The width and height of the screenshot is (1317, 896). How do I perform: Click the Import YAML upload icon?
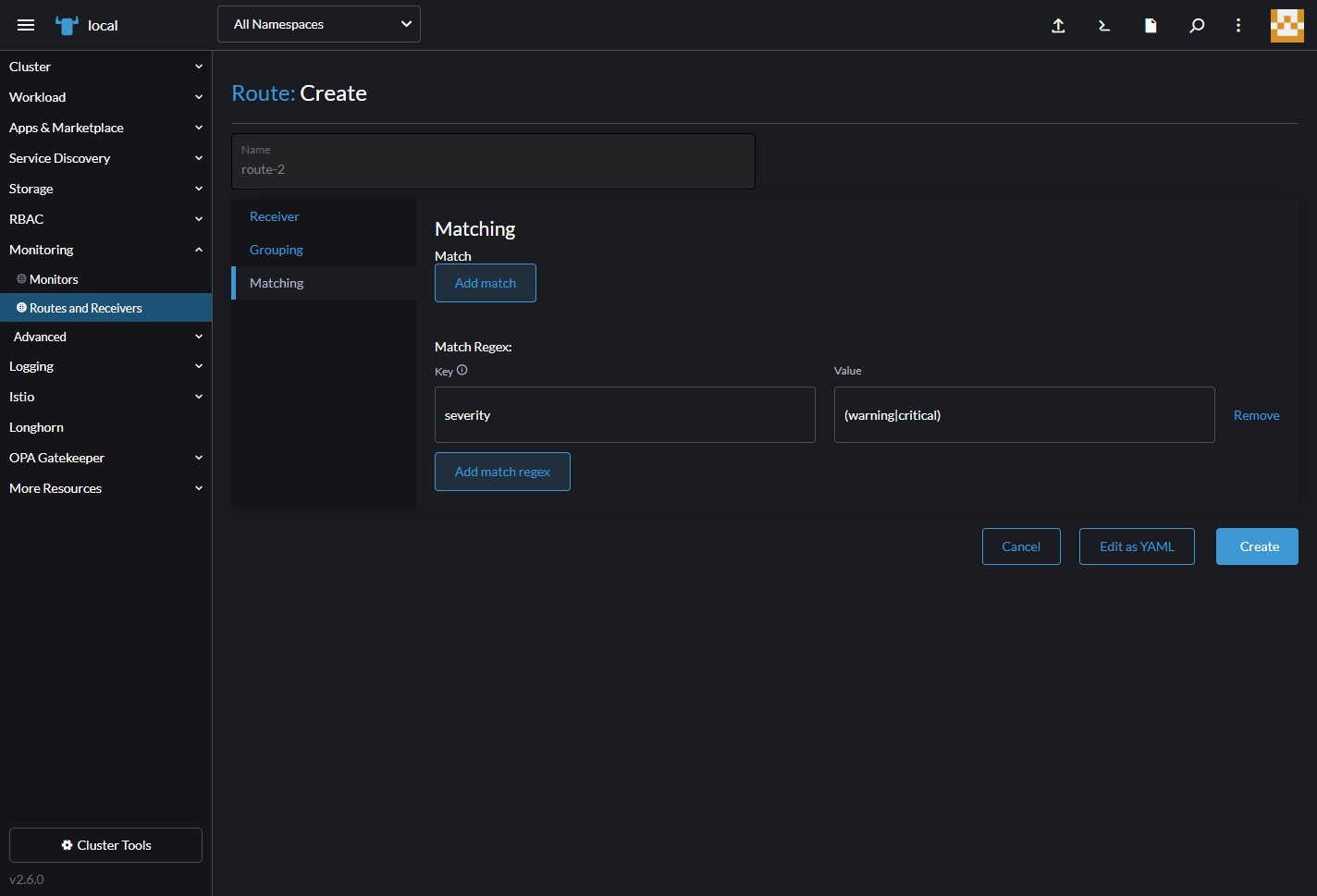[x=1058, y=25]
